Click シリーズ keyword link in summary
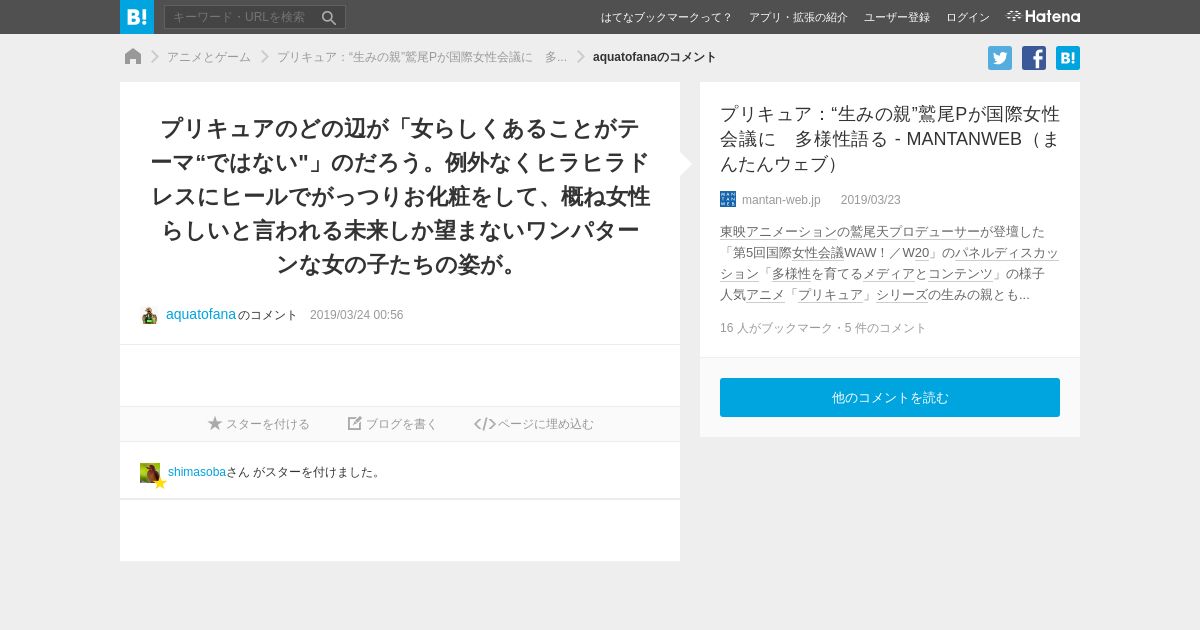The height and width of the screenshot is (630, 1200). tap(901, 294)
